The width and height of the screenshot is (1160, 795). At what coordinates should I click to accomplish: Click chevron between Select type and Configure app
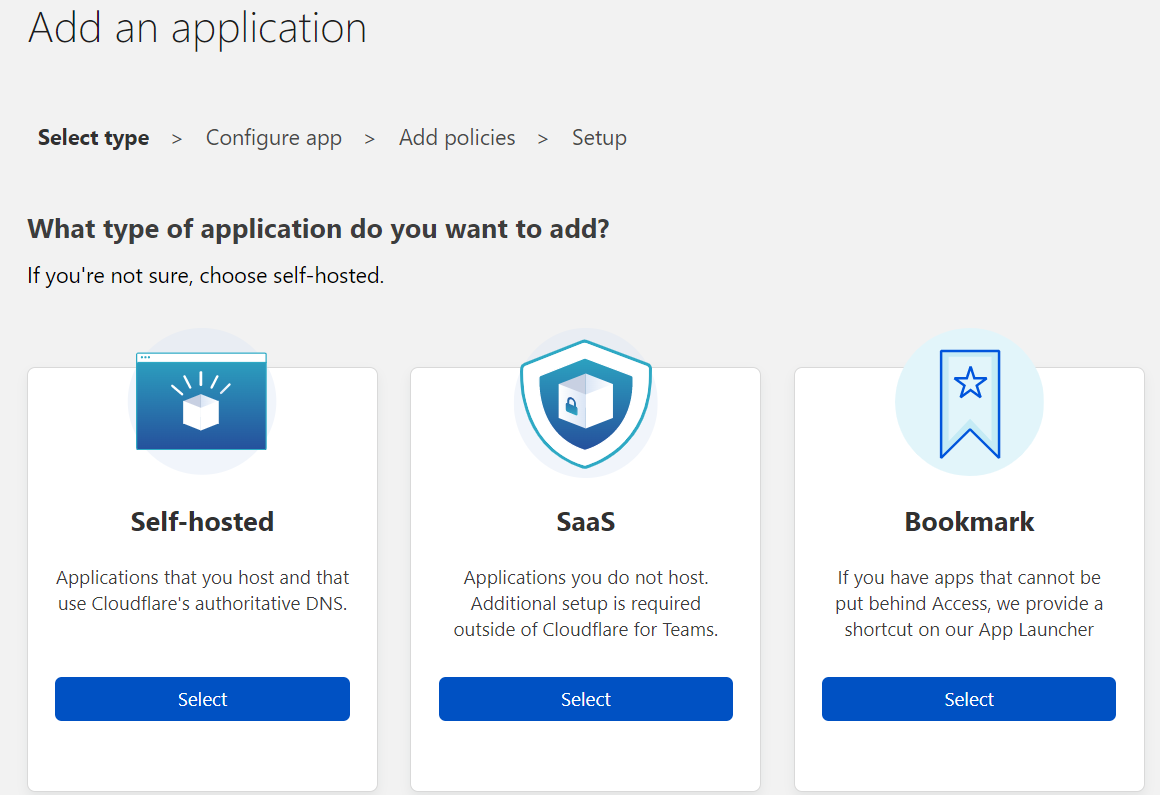click(x=177, y=139)
